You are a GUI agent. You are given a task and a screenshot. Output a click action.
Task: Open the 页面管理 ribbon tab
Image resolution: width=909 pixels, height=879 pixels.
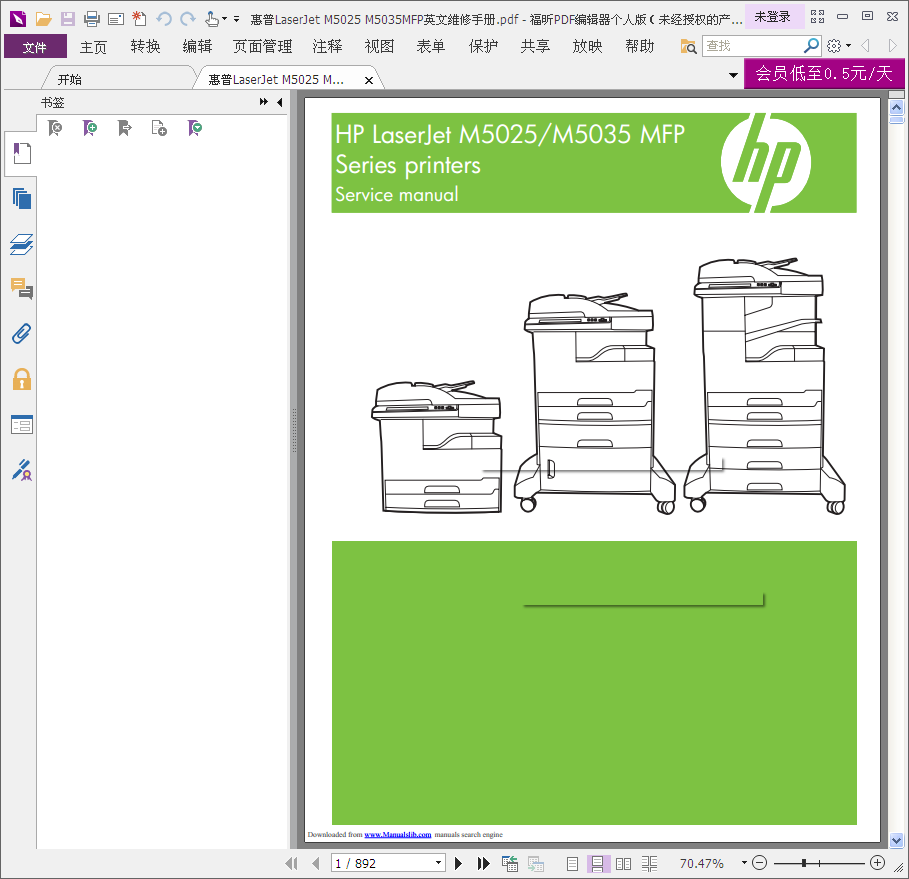[263, 46]
